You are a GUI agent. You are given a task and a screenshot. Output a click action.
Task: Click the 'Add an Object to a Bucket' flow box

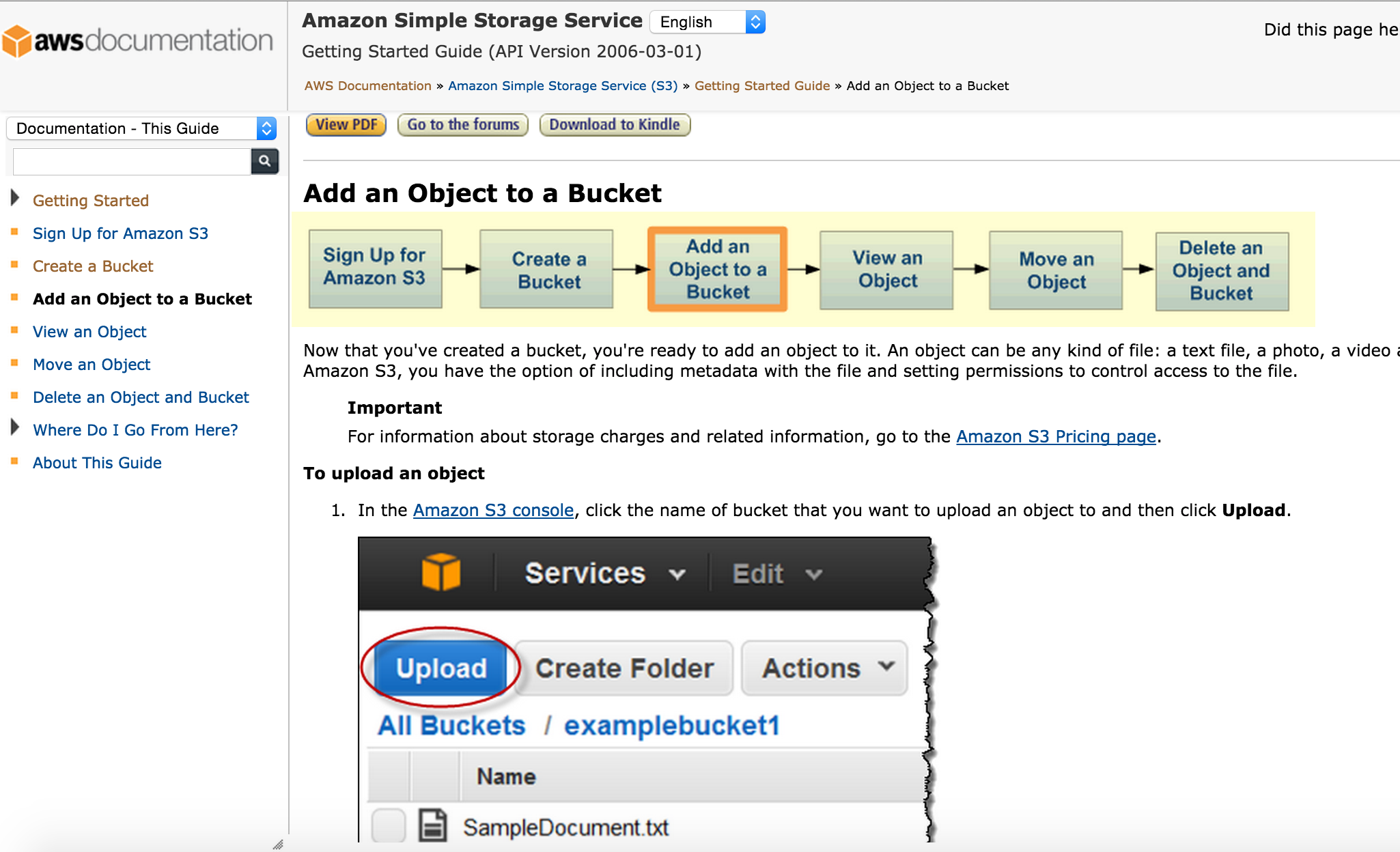[x=717, y=269]
